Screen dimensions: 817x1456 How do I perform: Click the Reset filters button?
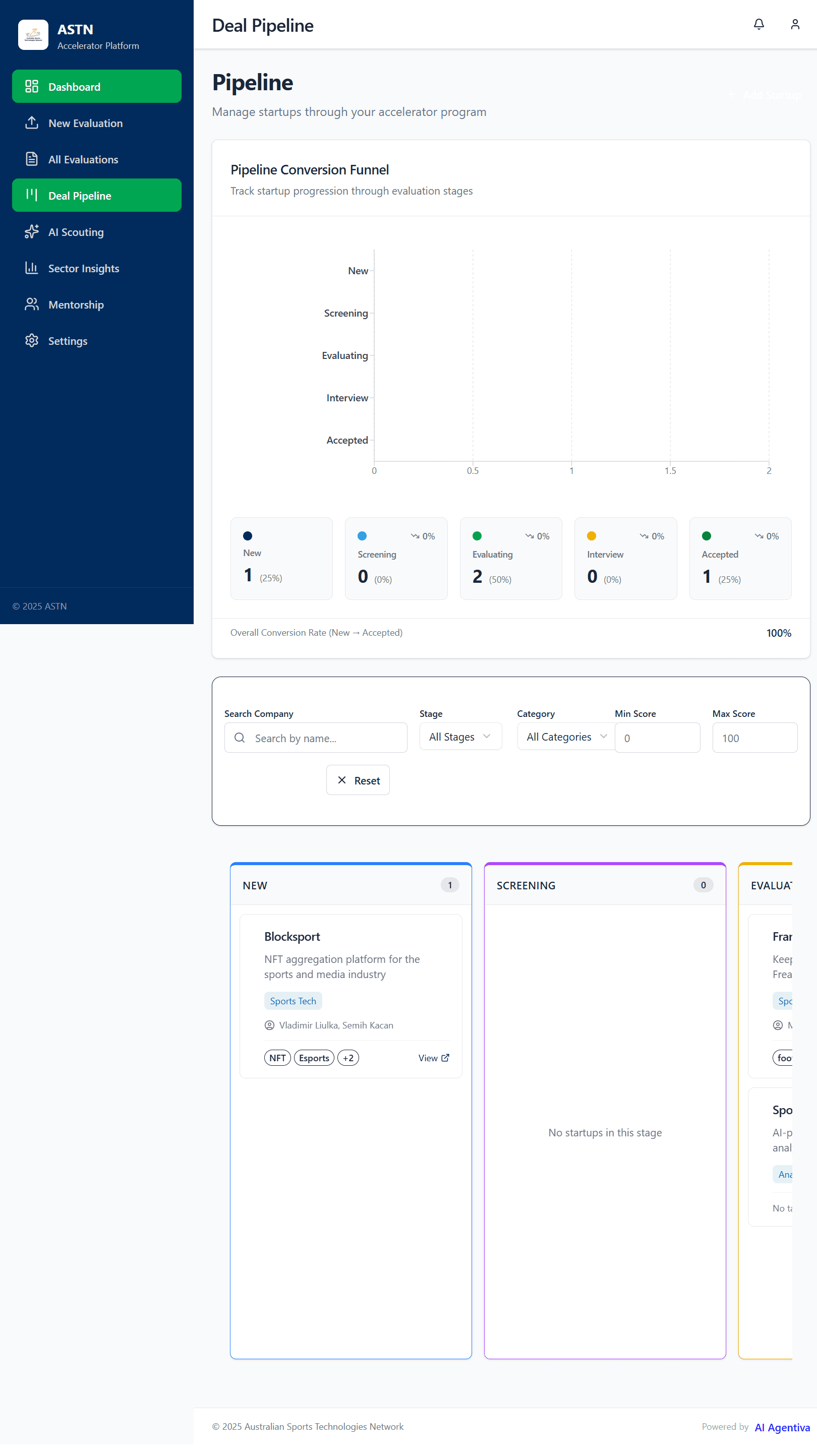[358, 780]
